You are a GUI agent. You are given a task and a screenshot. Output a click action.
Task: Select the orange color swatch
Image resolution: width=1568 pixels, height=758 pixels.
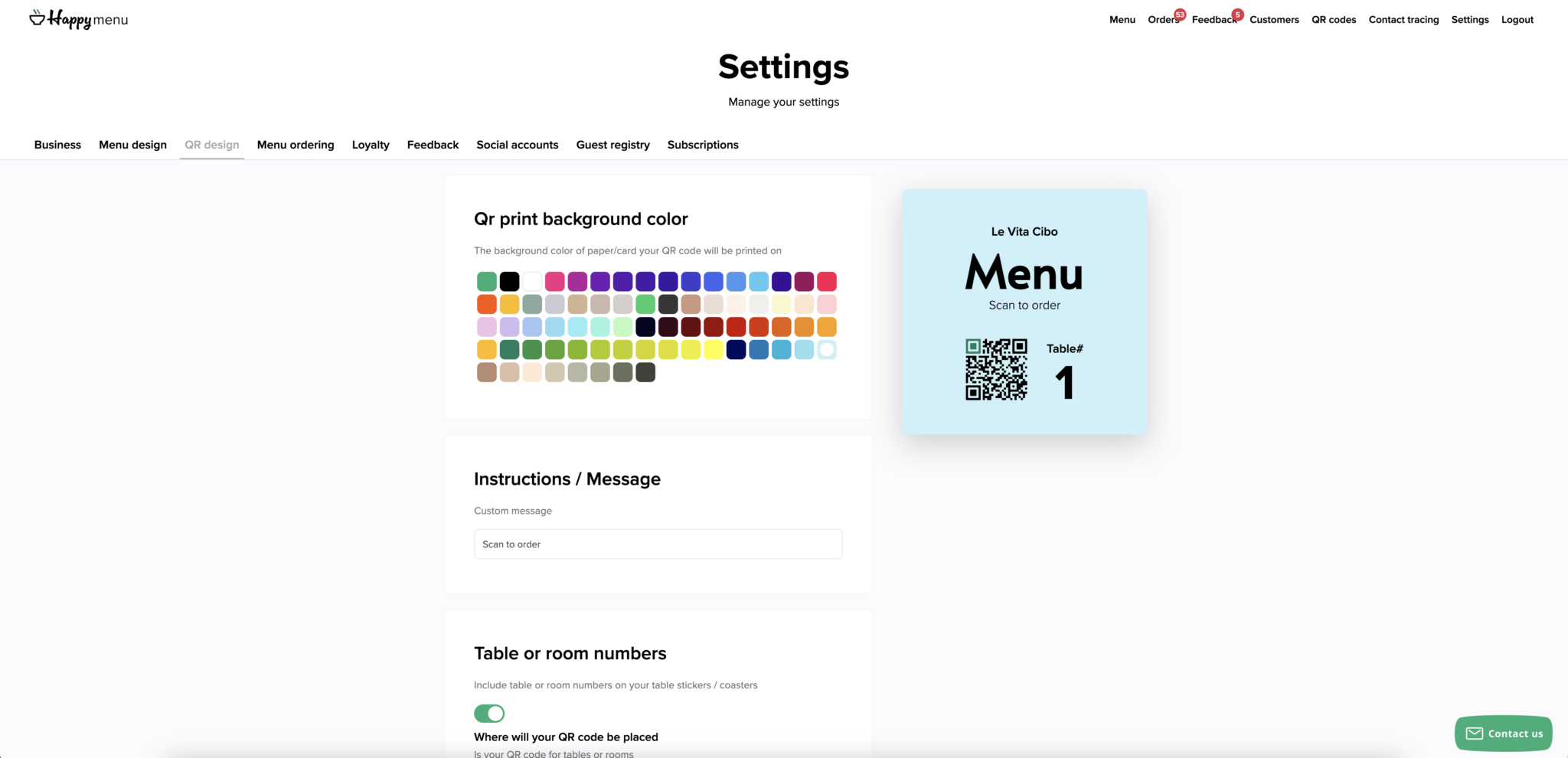pos(487,305)
